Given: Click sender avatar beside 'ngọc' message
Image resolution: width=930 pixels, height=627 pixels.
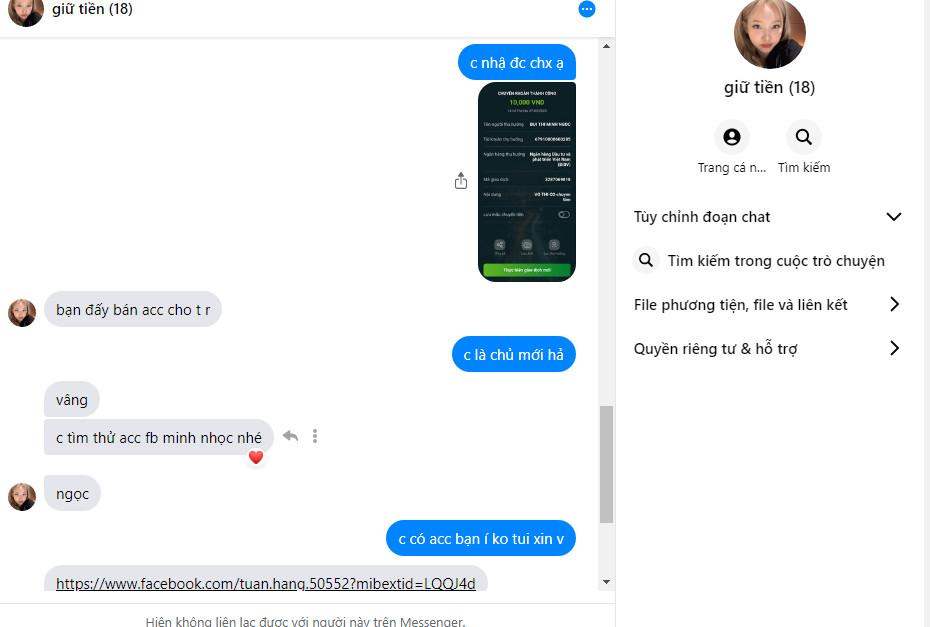Looking at the screenshot, I should point(22,496).
